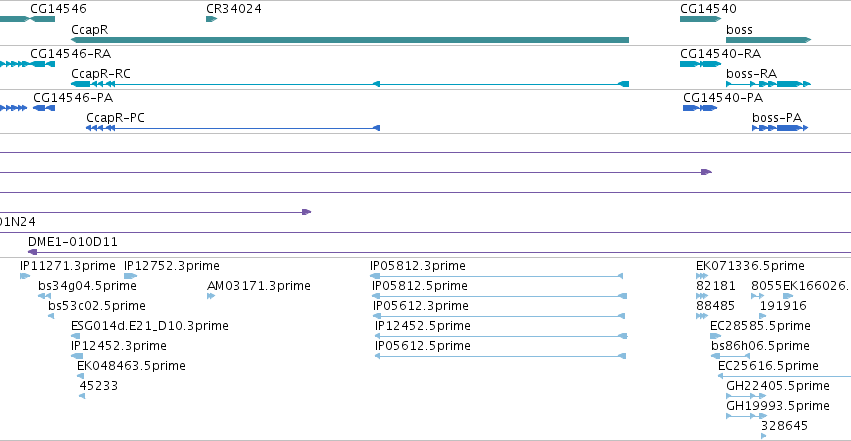The image size is (851, 441).
Task: Click the IP12452.5prime EST label
Action: coord(423,326)
